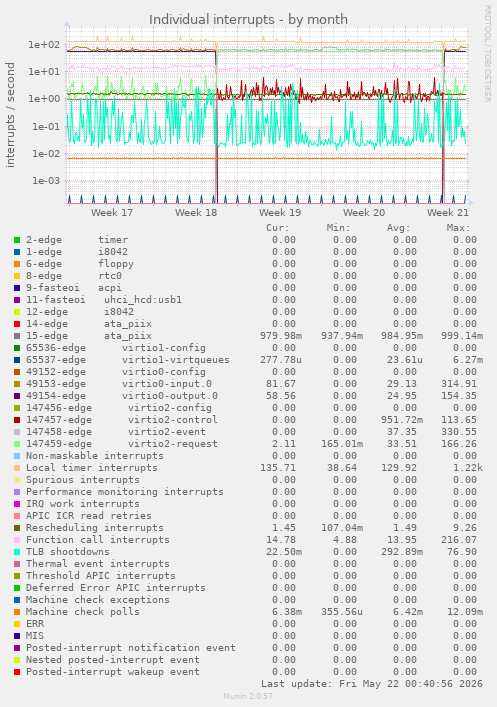Image resolution: width=497 pixels, height=707 pixels.
Task: Click the Avg column header
Action: (x=399, y=228)
